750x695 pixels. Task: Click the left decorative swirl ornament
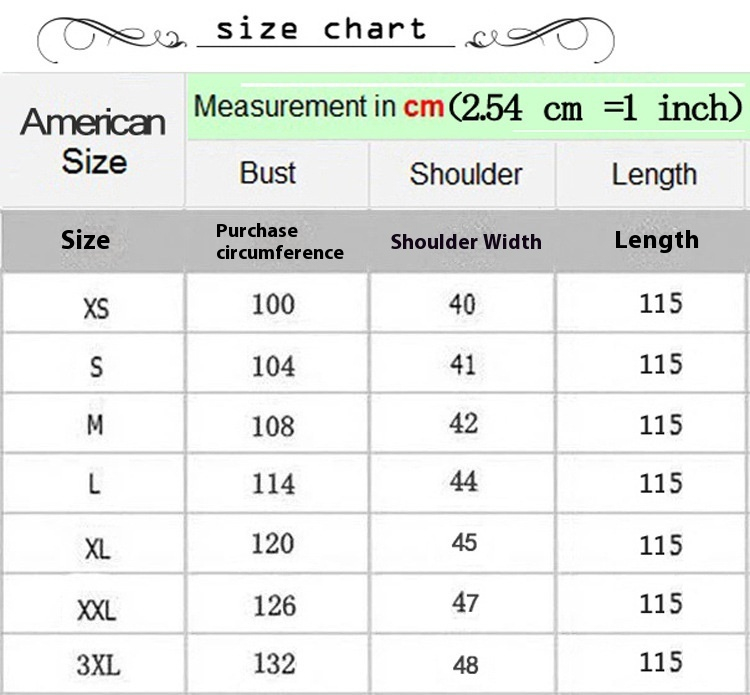tap(111, 40)
